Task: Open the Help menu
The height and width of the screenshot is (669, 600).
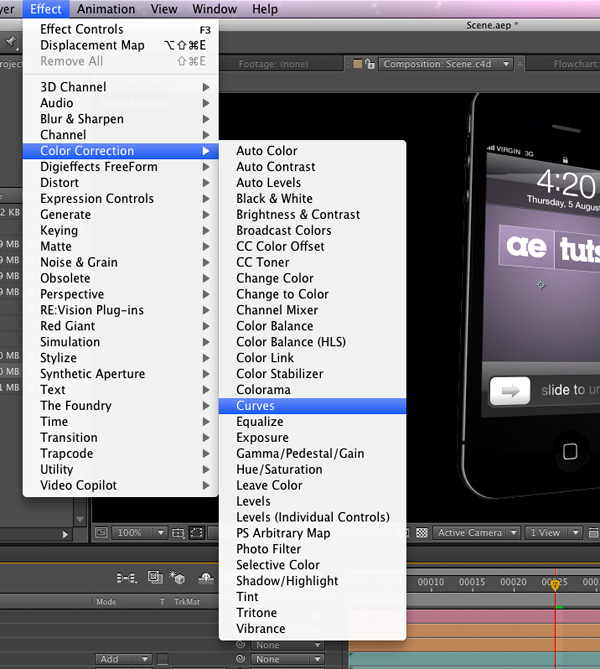Action: 265,9
